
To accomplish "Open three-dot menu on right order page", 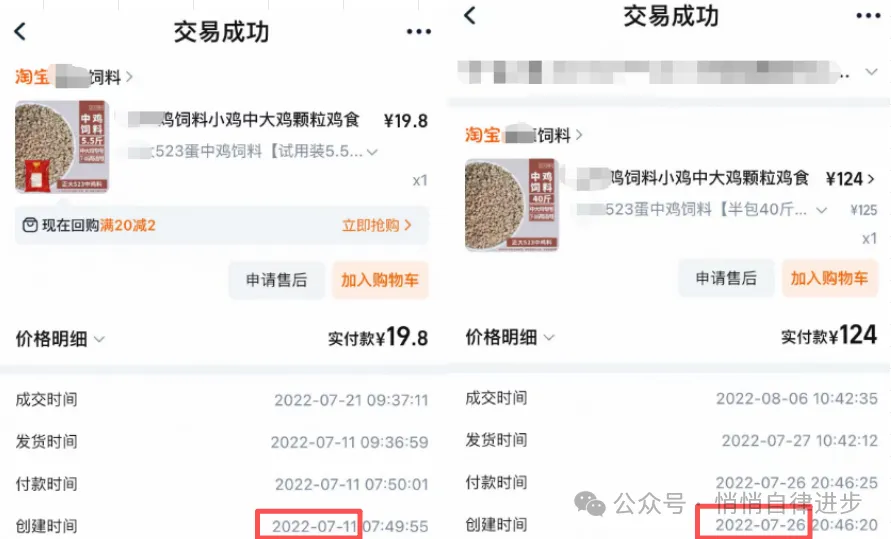I will pyautogui.click(x=868, y=16).
